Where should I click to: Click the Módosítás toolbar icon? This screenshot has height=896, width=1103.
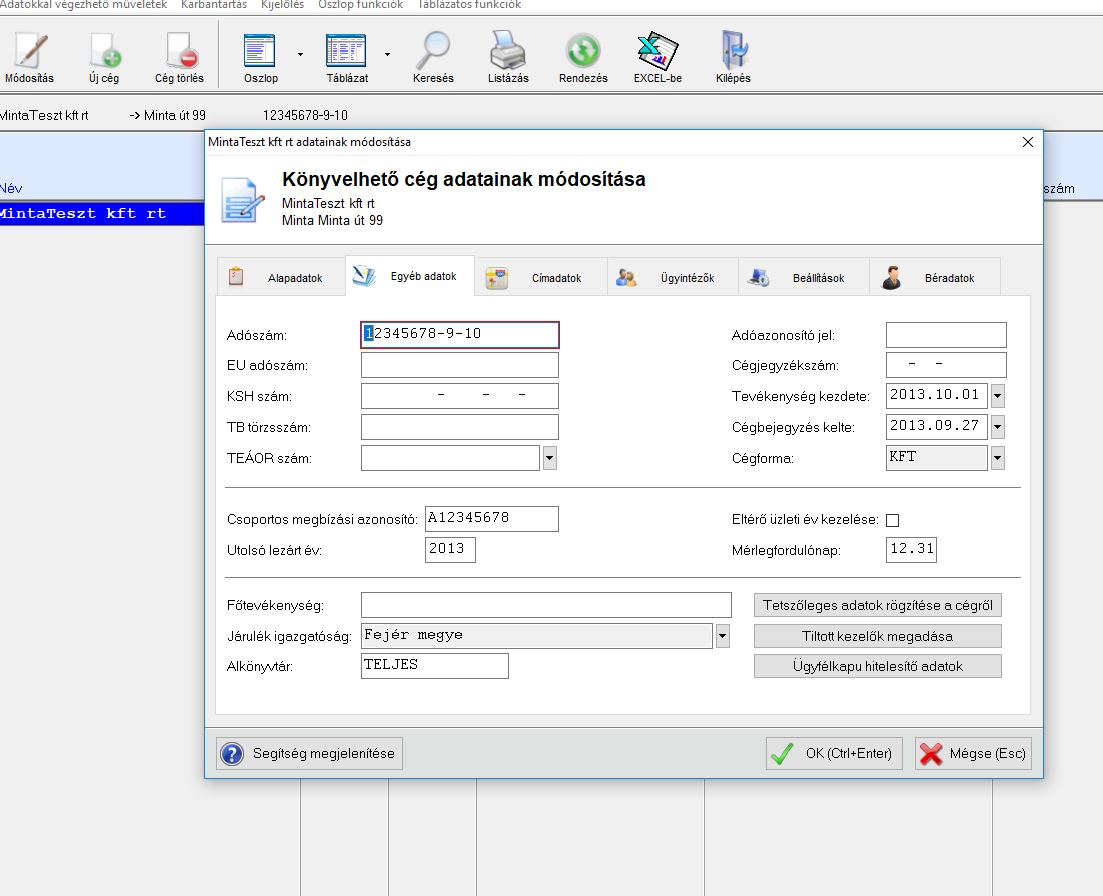tap(29, 56)
